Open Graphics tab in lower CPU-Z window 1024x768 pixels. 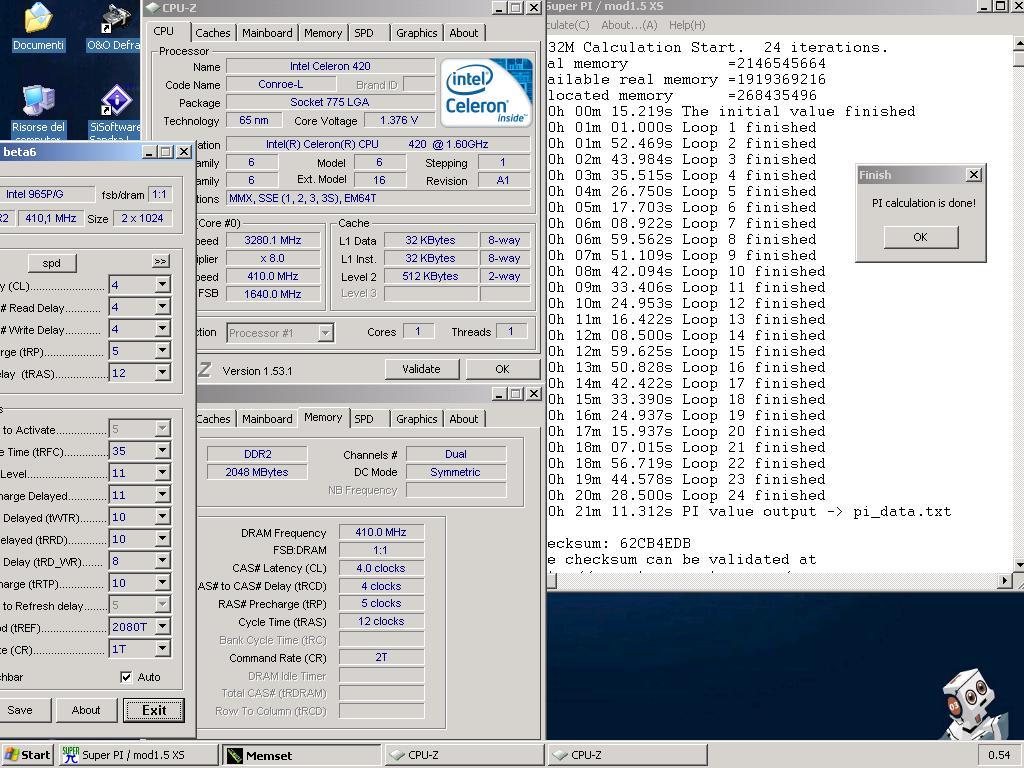coord(417,419)
